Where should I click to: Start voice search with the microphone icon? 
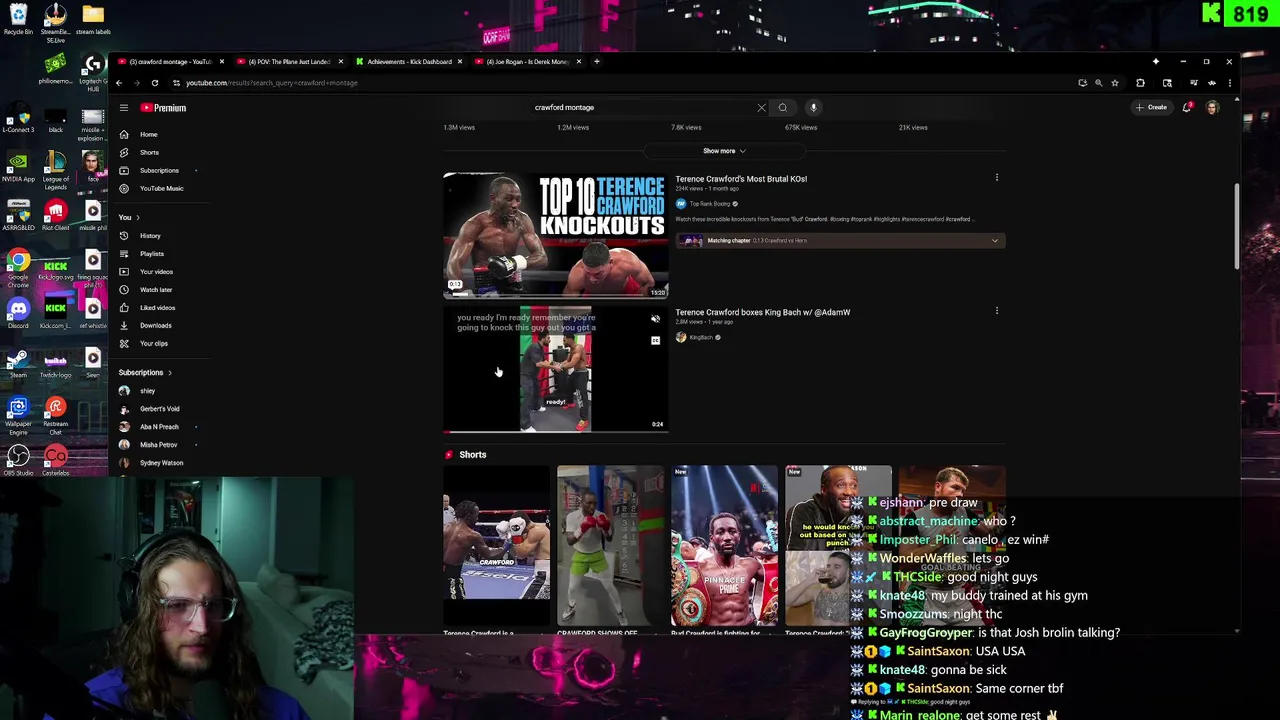pos(813,107)
